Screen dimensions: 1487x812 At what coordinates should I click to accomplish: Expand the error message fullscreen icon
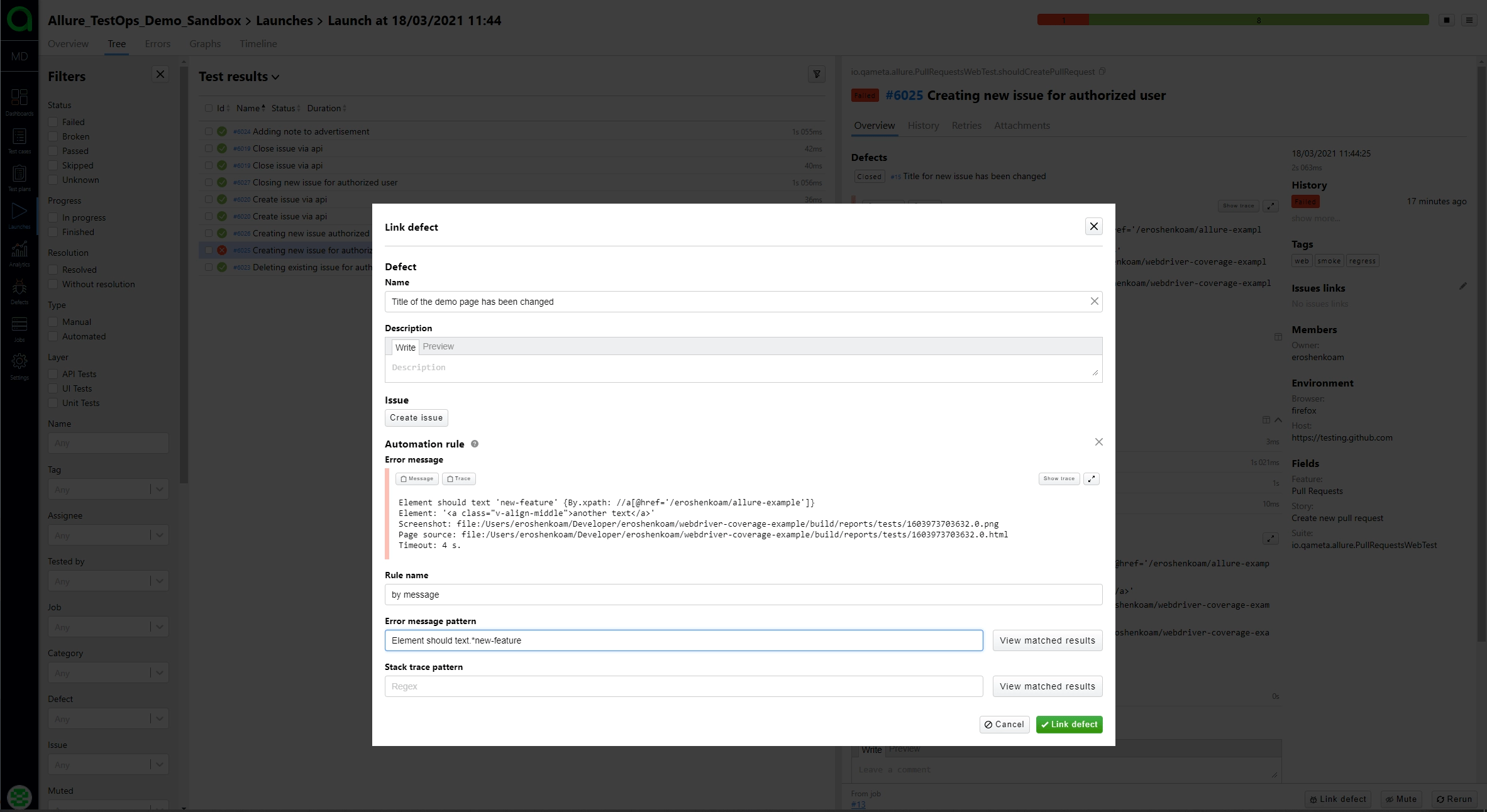(1092, 479)
